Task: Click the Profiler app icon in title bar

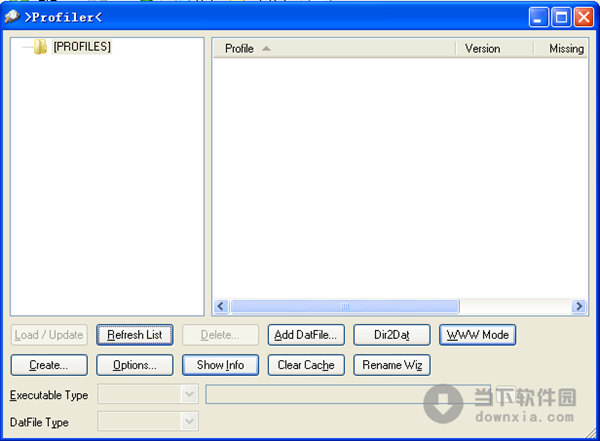Action: [12, 17]
